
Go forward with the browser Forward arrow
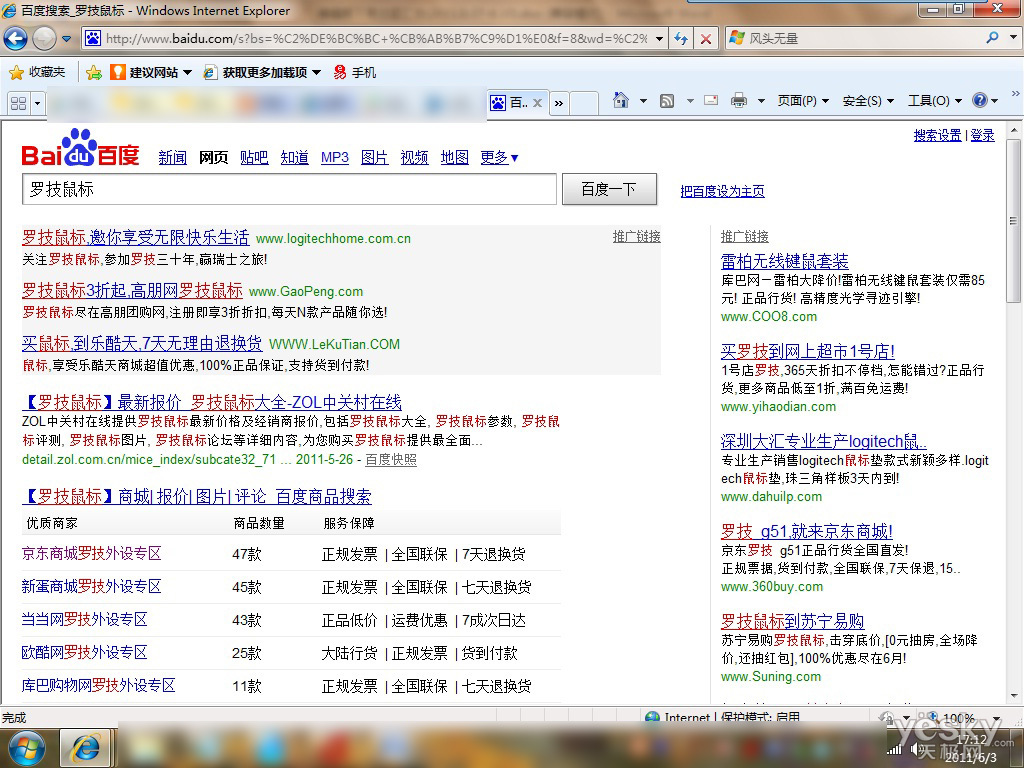tap(44, 39)
